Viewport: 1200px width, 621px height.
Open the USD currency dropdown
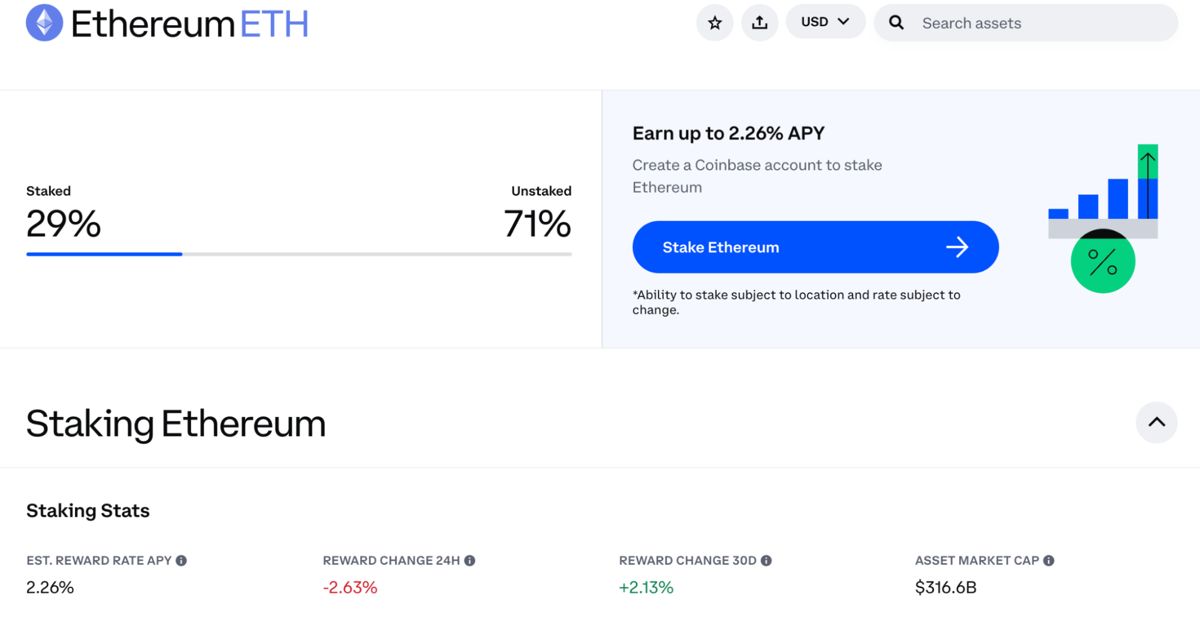point(825,22)
